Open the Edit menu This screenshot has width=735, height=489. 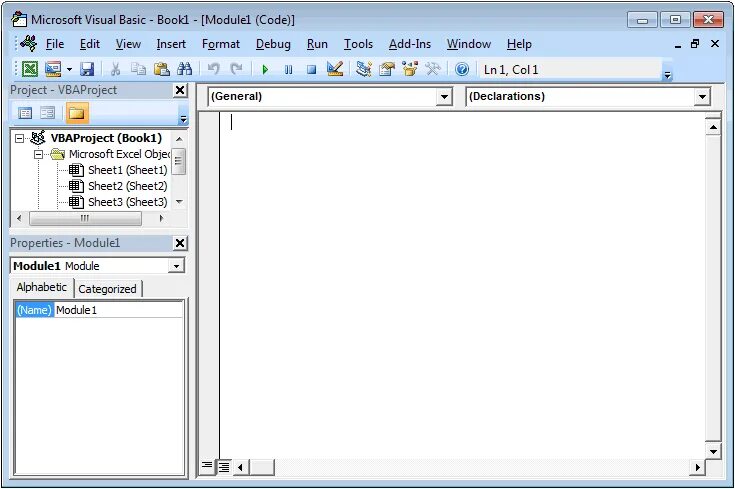pos(90,44)
